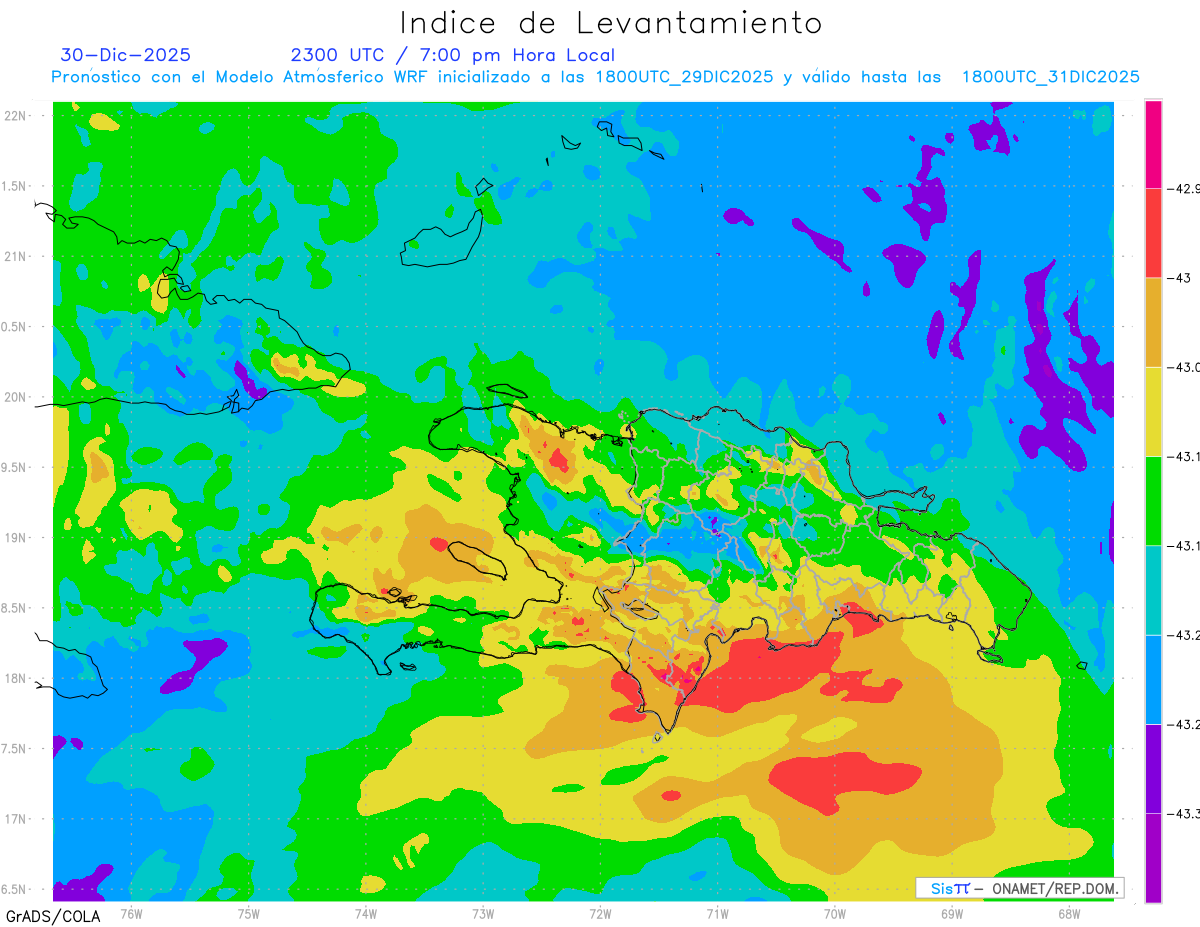Select the '20N' latitude label

coord(15,397)
